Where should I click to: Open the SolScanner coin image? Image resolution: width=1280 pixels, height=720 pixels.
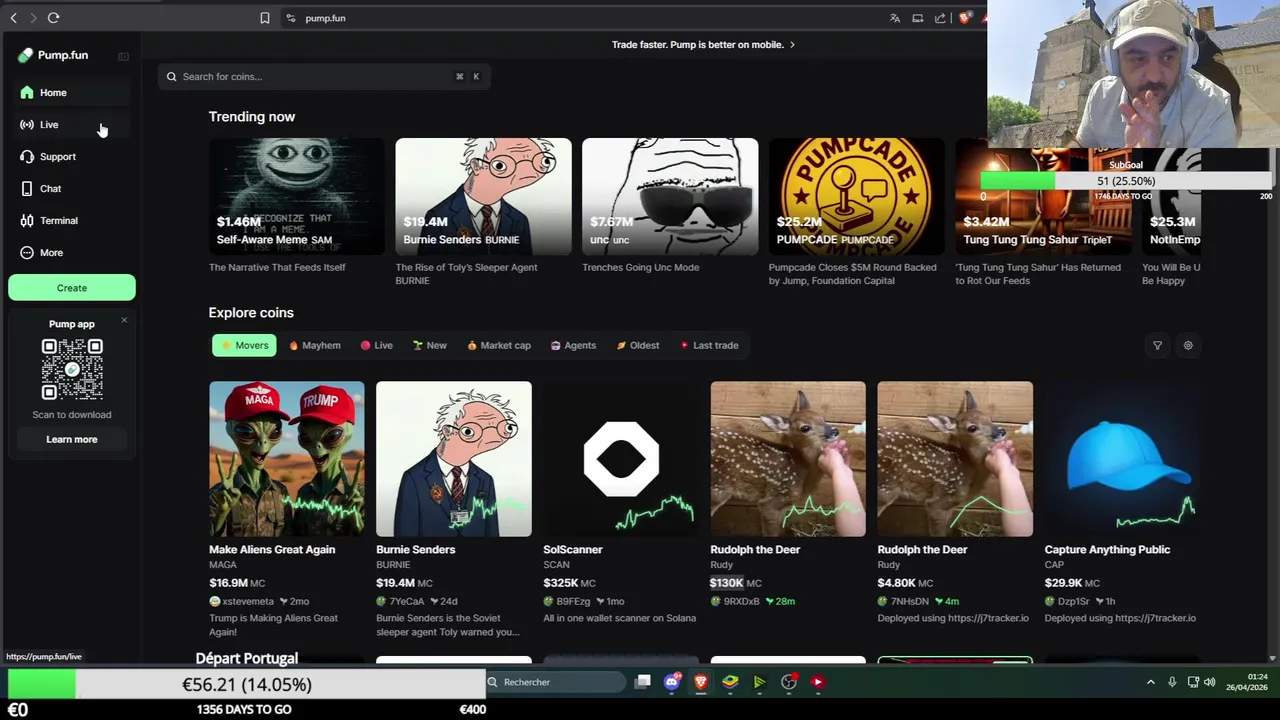(621, 459)
